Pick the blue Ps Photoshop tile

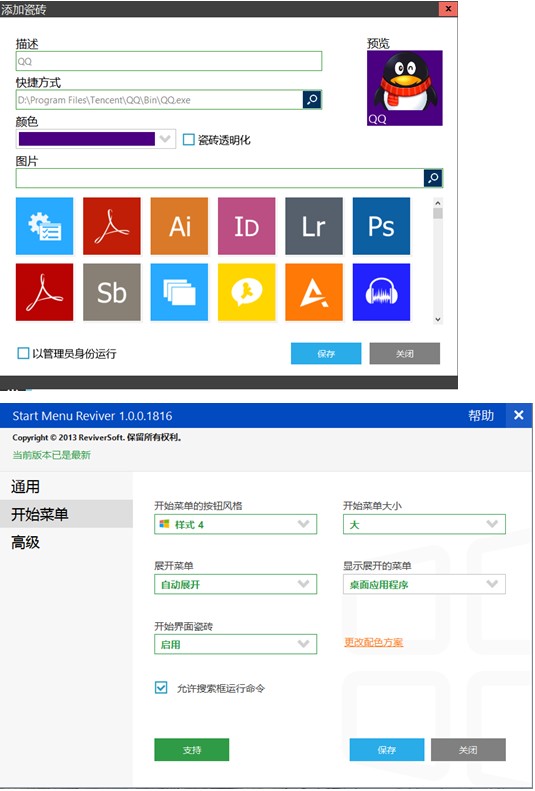click(x=381, y=226)
